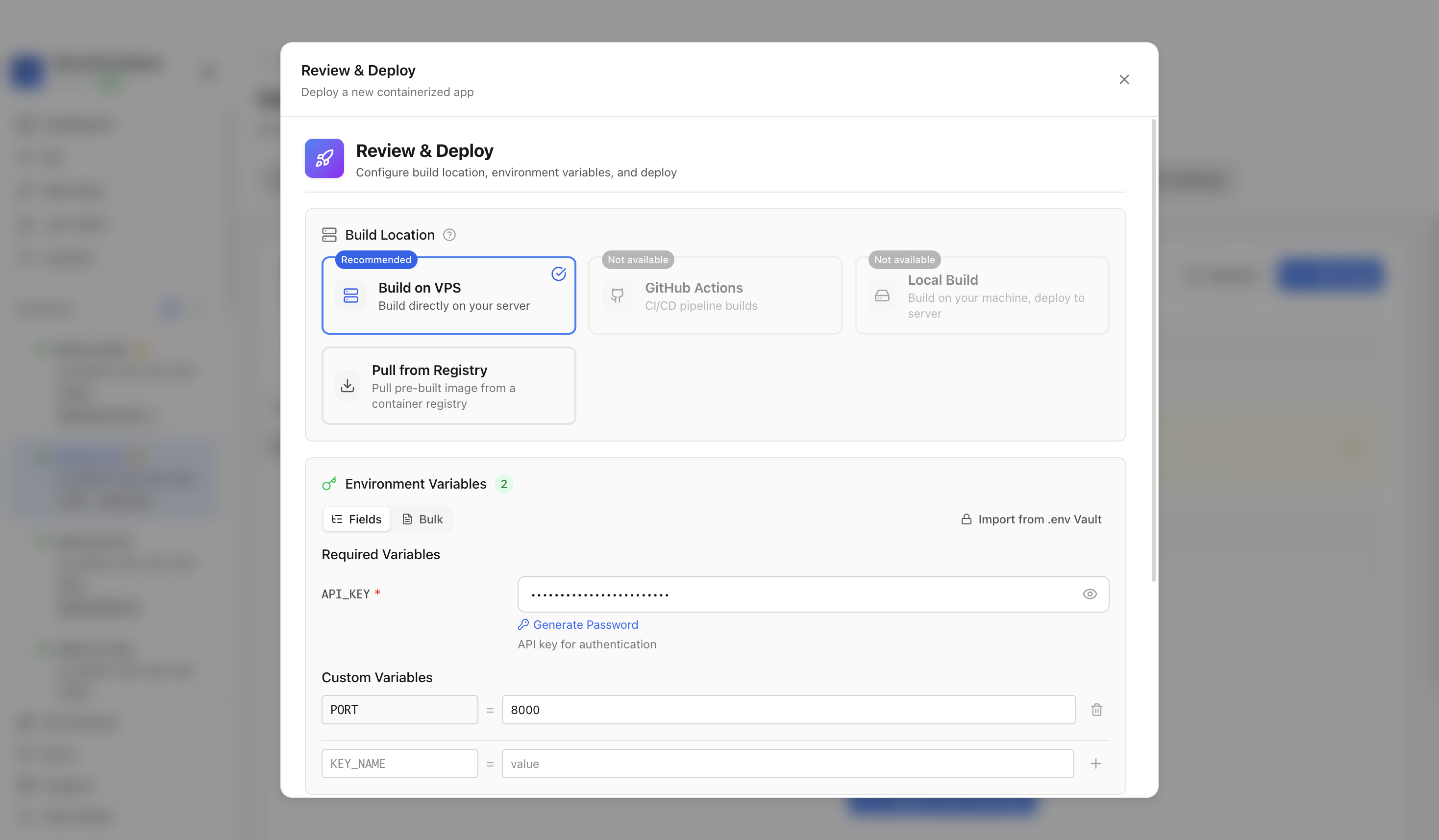Switch to the Fields tab

coord(356,519)
